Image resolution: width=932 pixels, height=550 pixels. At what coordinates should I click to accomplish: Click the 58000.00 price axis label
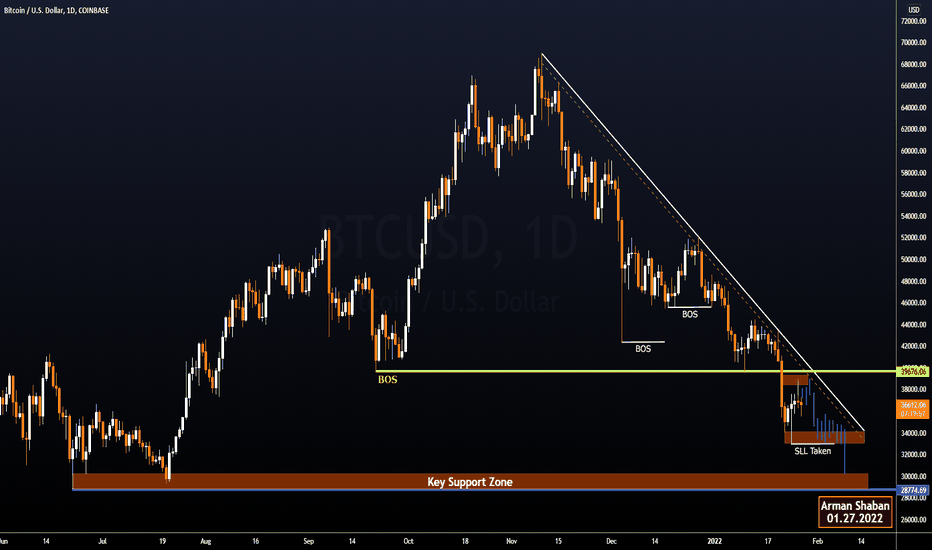[x=914, y=173]
